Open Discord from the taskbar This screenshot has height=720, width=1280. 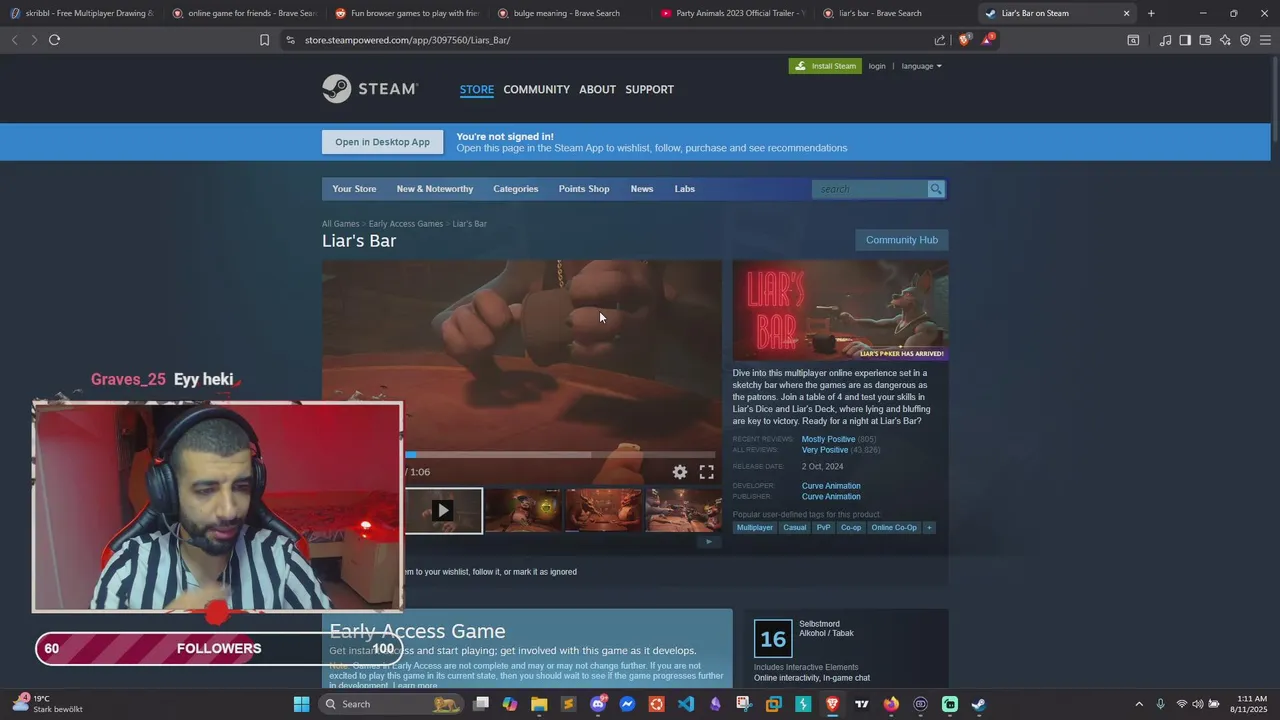coord(598,704)
